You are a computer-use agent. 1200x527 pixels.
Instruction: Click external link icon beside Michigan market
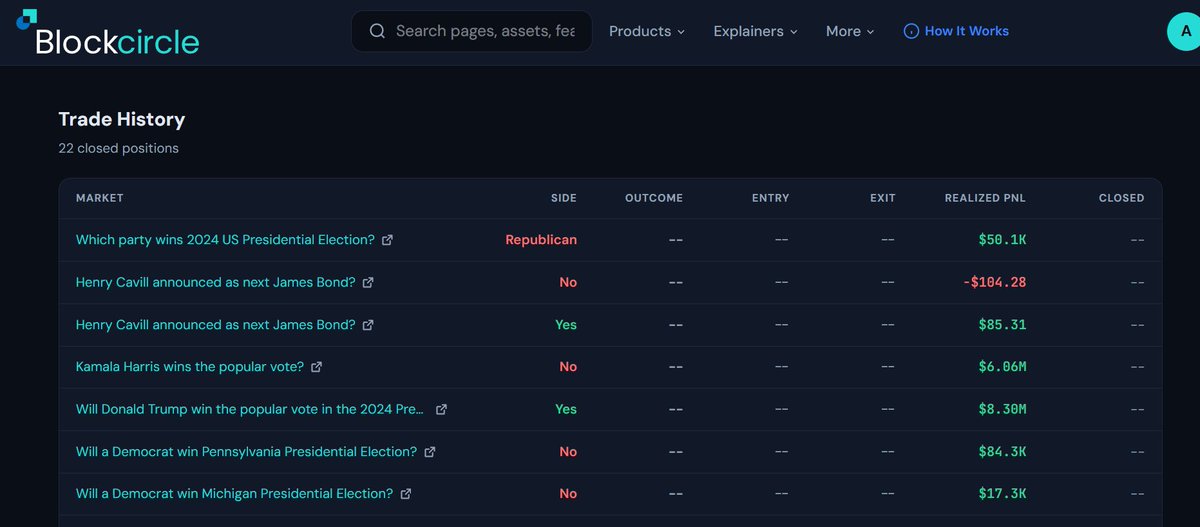pyautogui.click(x=405, y=493)
